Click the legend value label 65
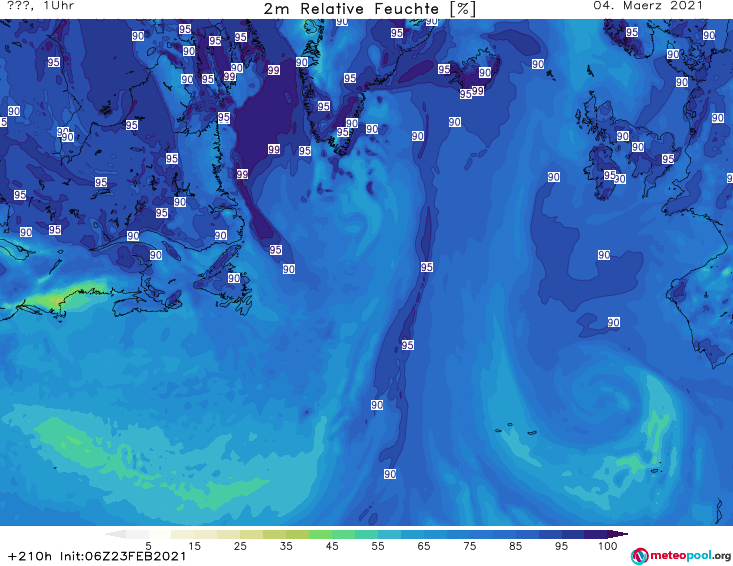The width and height of the screenshot is (733, 566). (x=424, y=545)
